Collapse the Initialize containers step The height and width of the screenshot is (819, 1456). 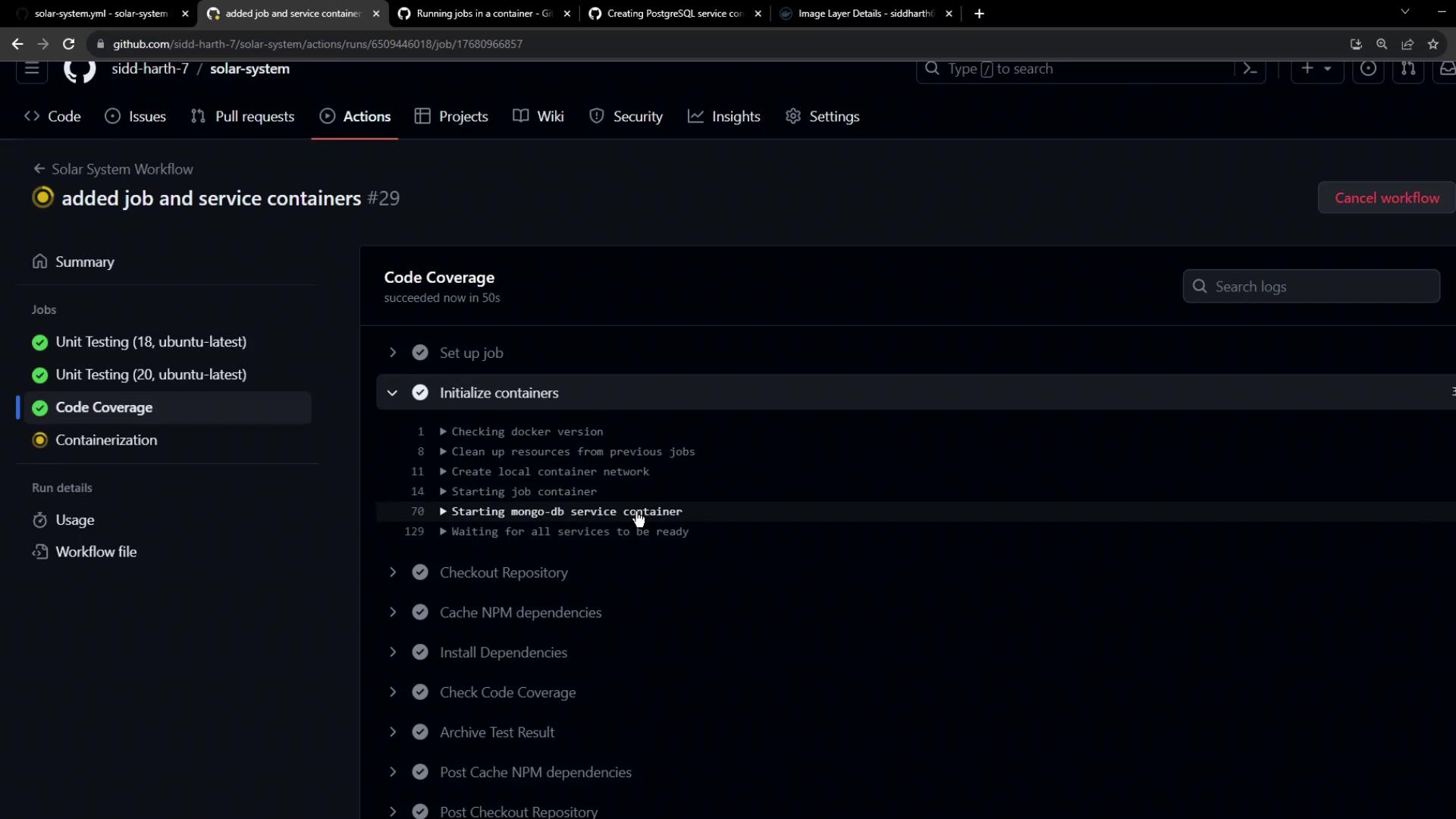(x=392, y=393)
